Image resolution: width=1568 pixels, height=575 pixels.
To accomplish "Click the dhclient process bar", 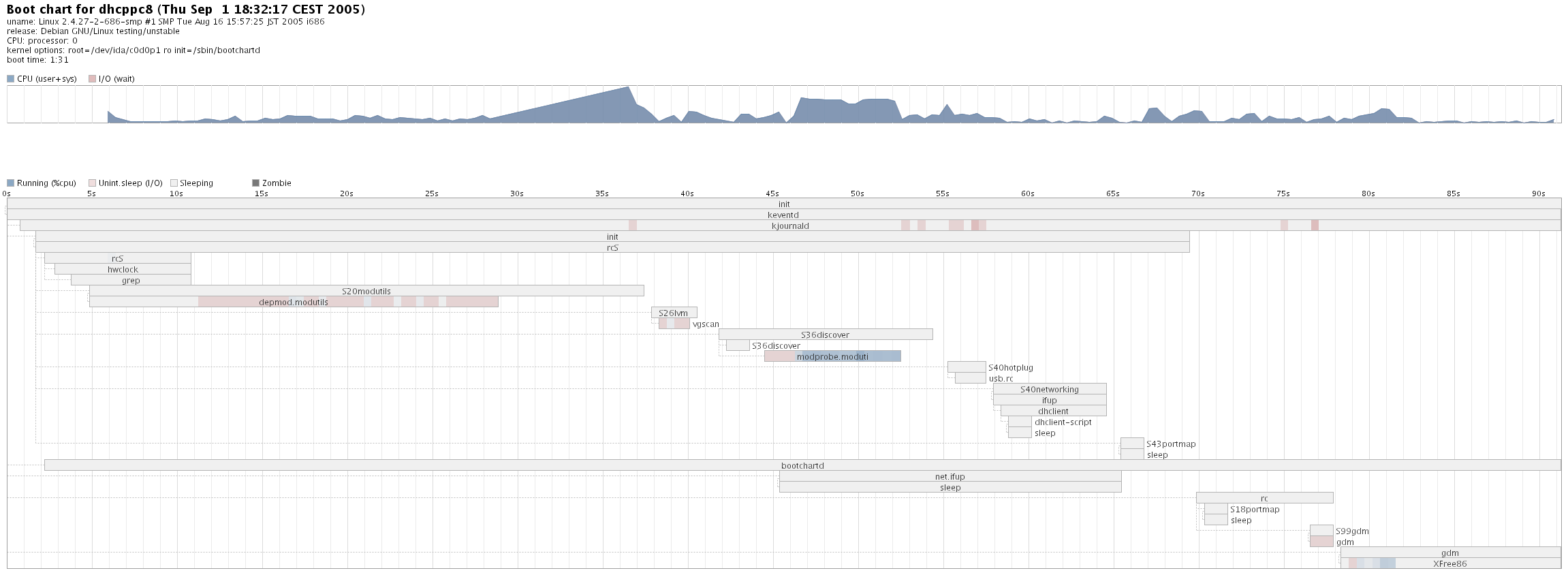I will (1053, 411).
